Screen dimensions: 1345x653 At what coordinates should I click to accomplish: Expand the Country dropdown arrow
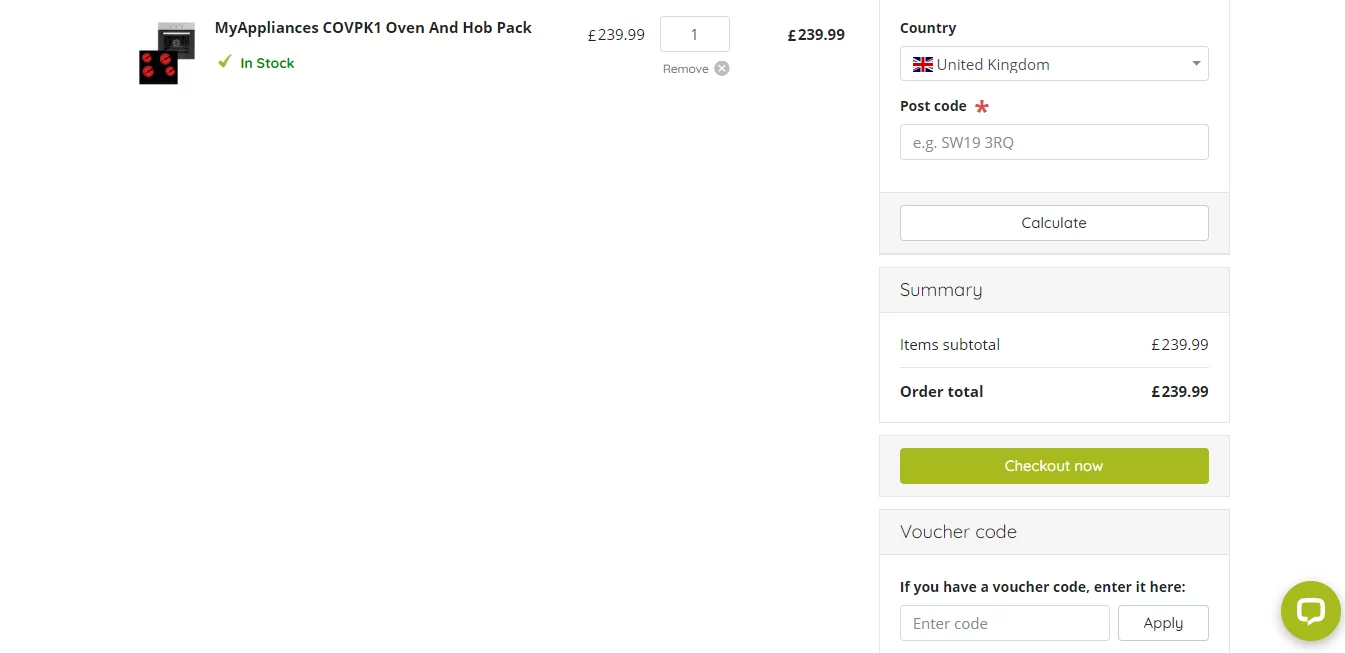1196,64
